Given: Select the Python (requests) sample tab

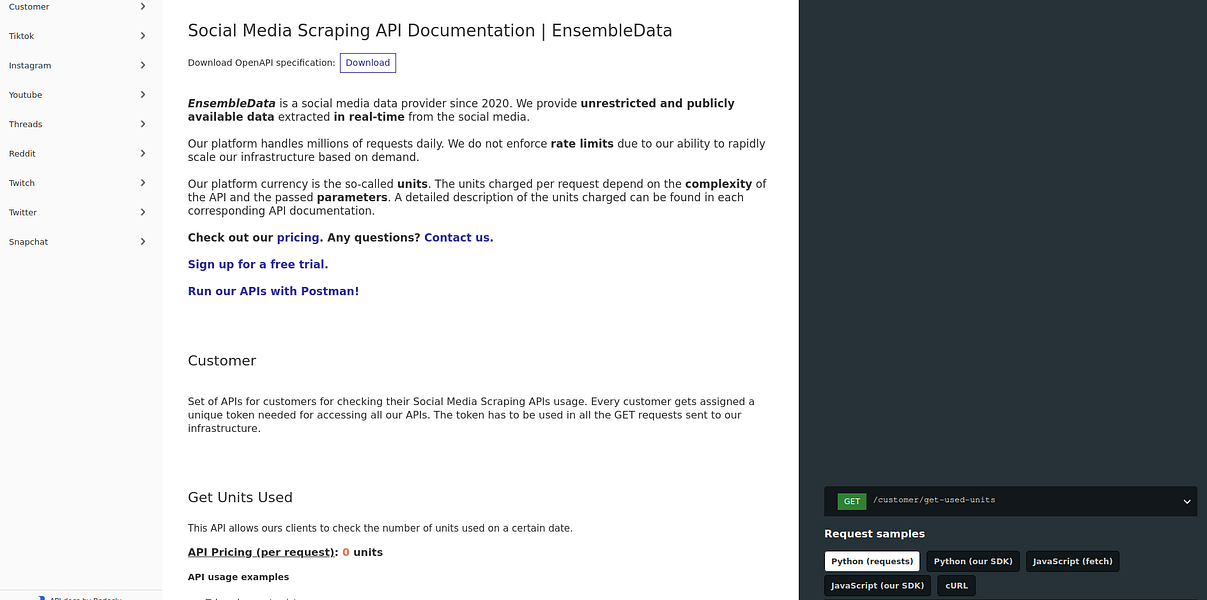Looking at the screenshot, I should coord(872,561).
